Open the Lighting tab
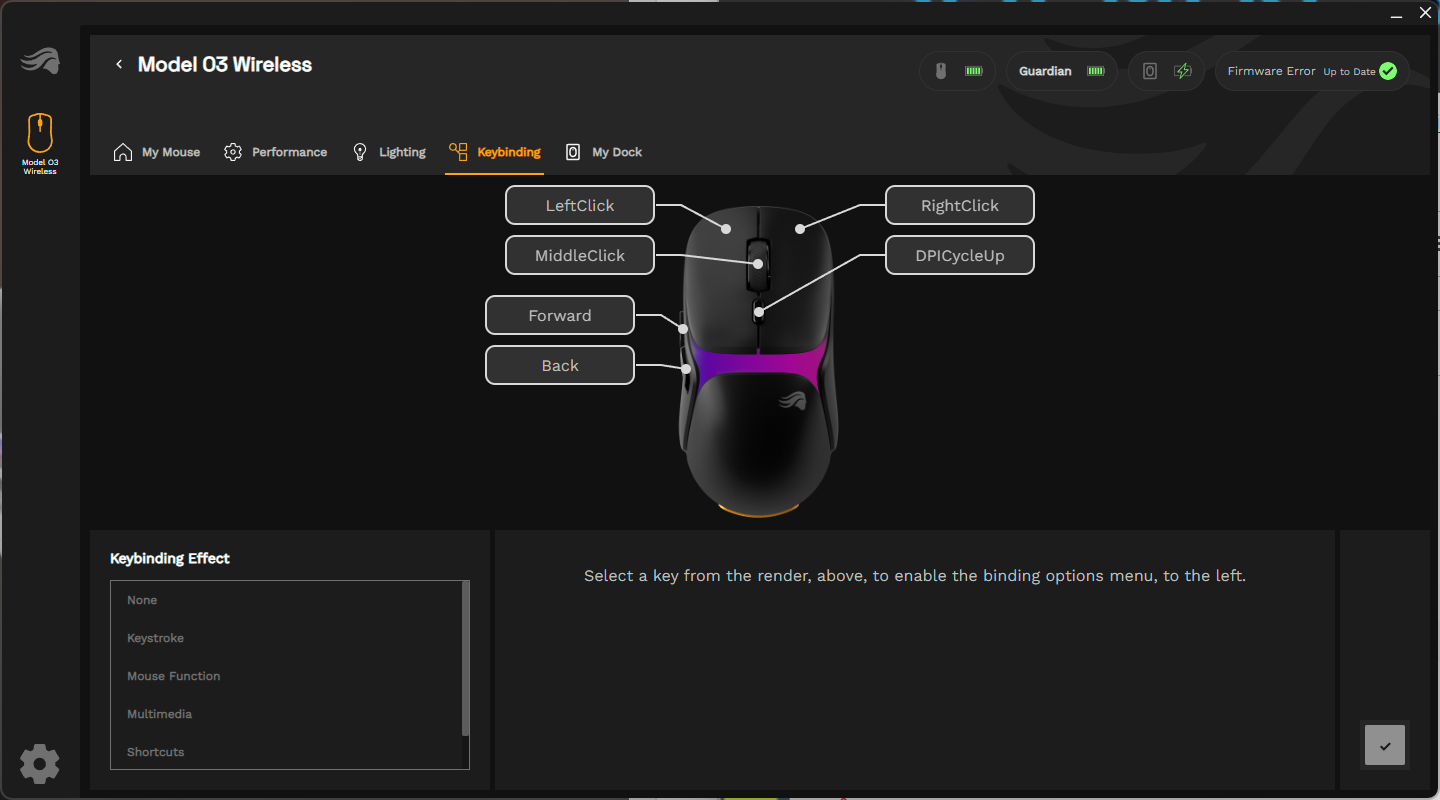 pos(389,152)
